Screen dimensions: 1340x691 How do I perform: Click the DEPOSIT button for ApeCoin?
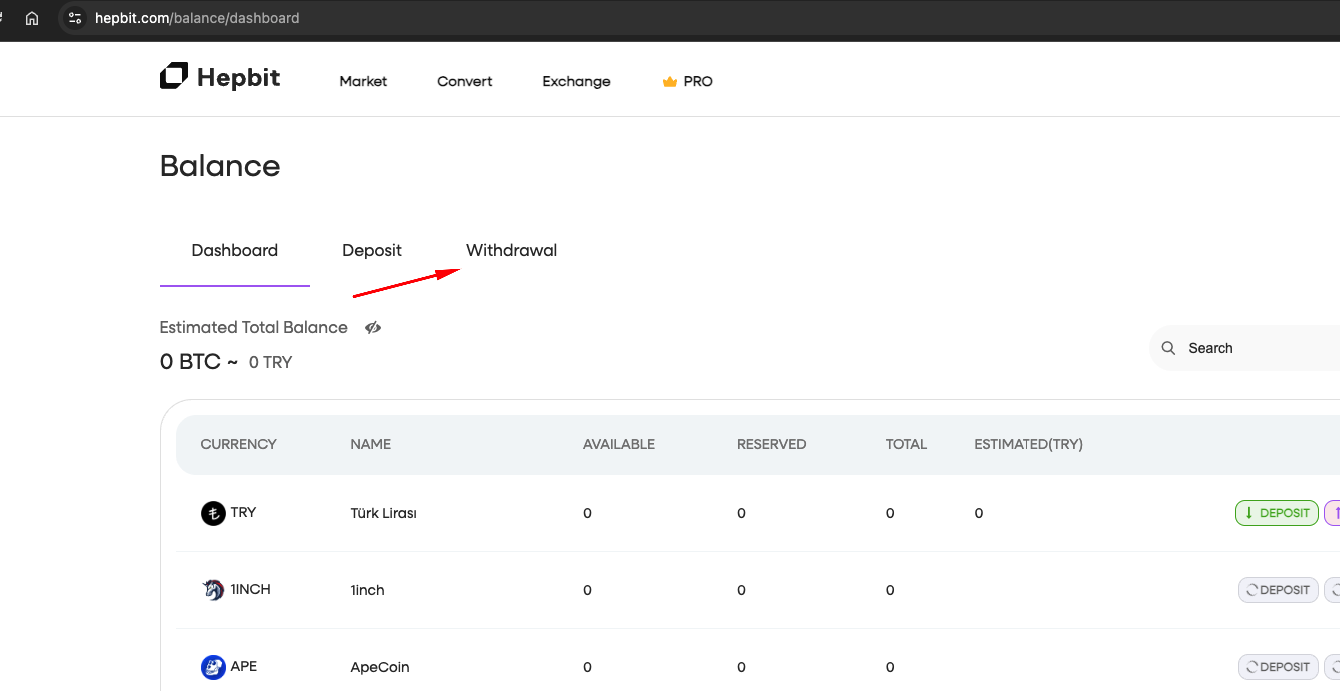pos(1278,667)
